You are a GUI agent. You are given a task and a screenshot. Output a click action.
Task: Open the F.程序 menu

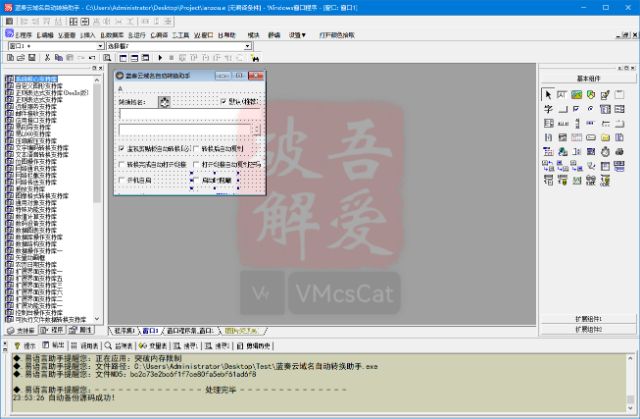coord(23,35)
